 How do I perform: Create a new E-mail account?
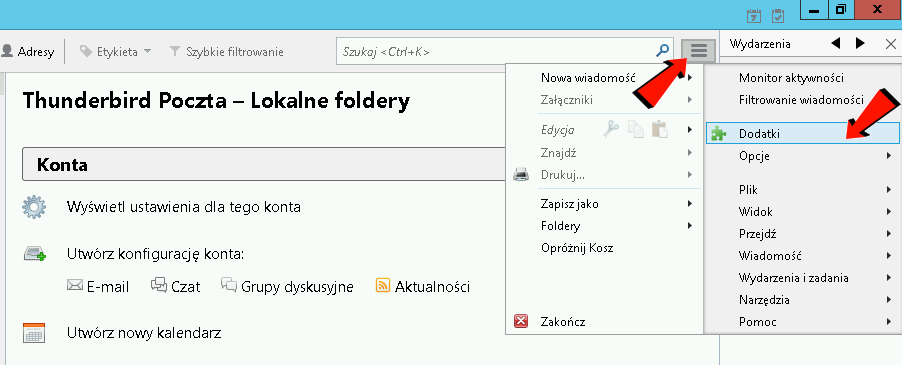coord(108,286)
